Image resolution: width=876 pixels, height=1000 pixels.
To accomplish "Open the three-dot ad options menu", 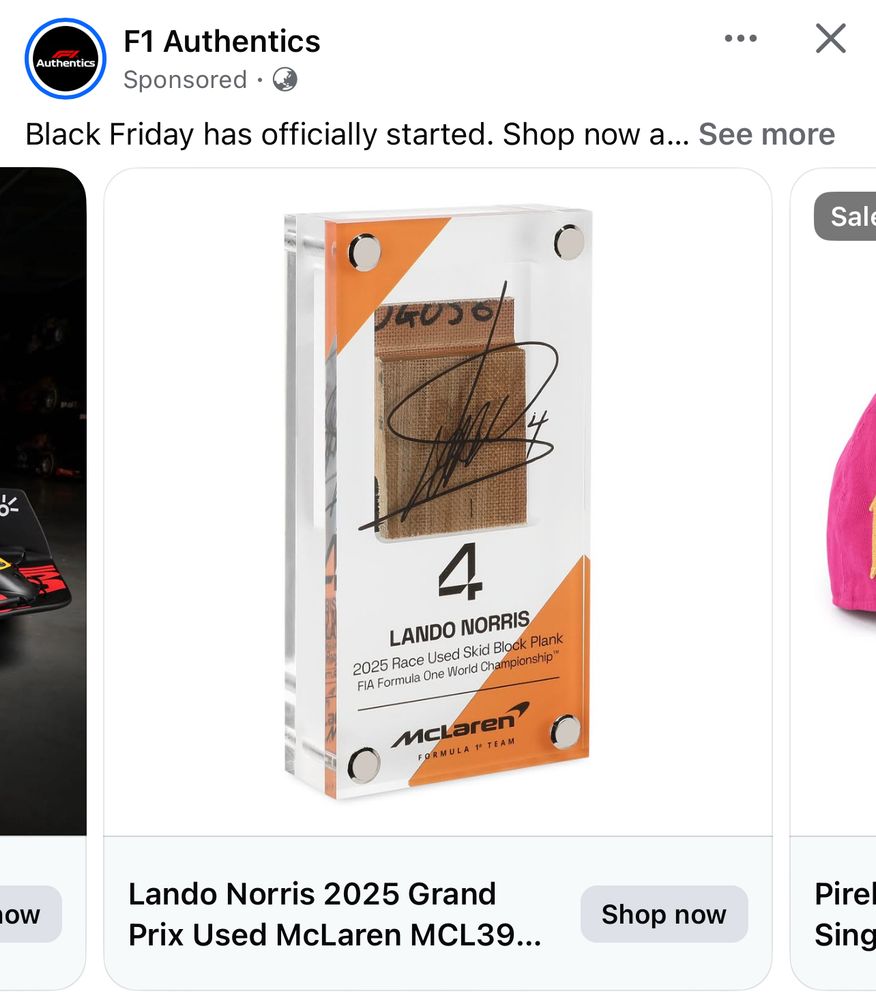I will click(x=739, y=38).
